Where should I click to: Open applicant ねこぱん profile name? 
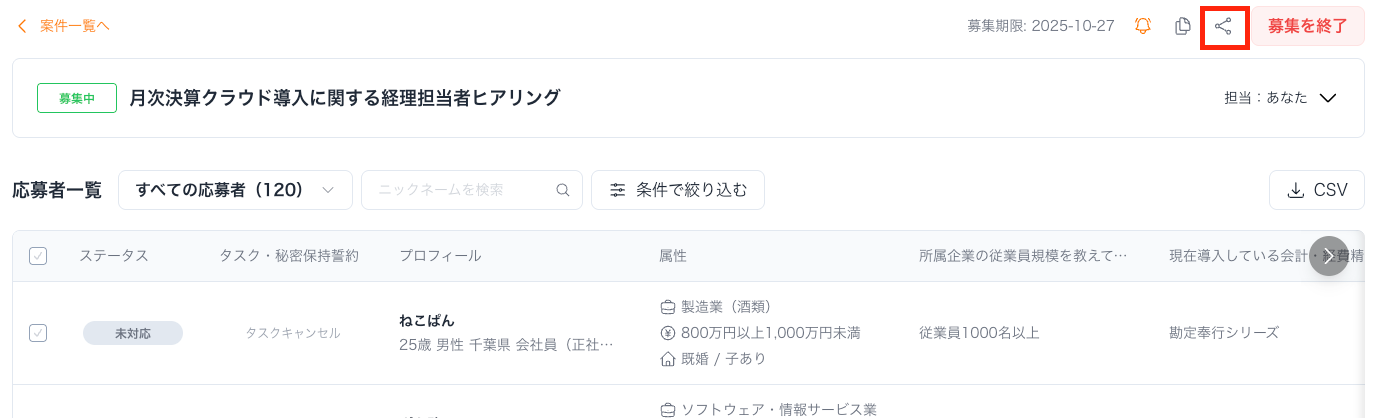tap(427, 321)
